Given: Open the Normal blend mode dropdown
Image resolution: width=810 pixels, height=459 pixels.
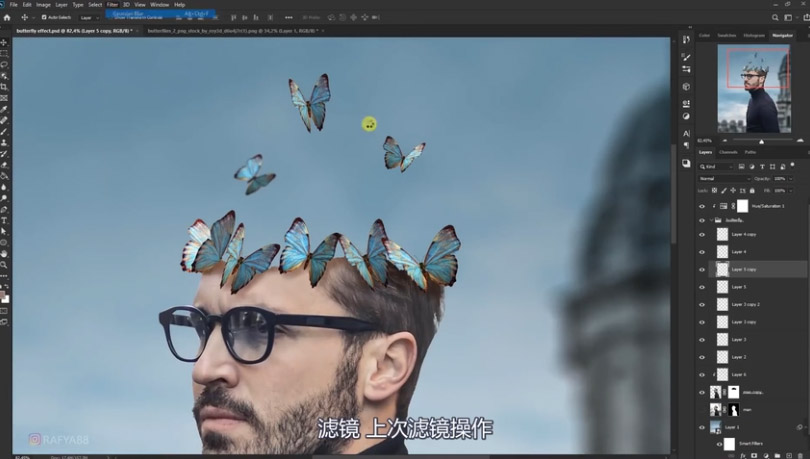Looking at the screenshot, I should [723, 179].
